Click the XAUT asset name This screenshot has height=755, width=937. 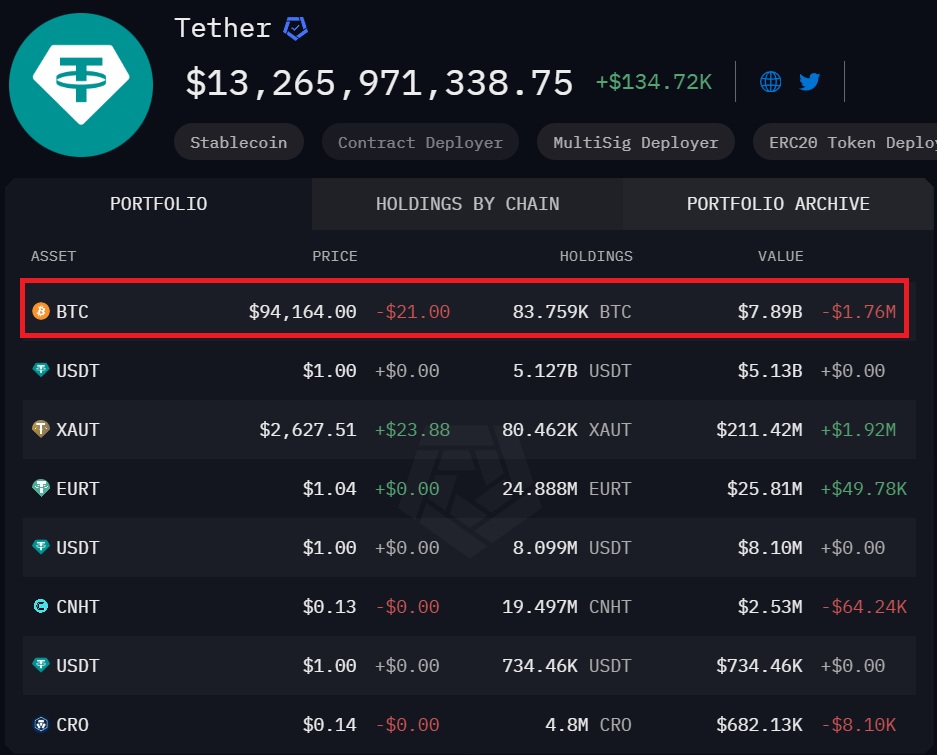78,429
